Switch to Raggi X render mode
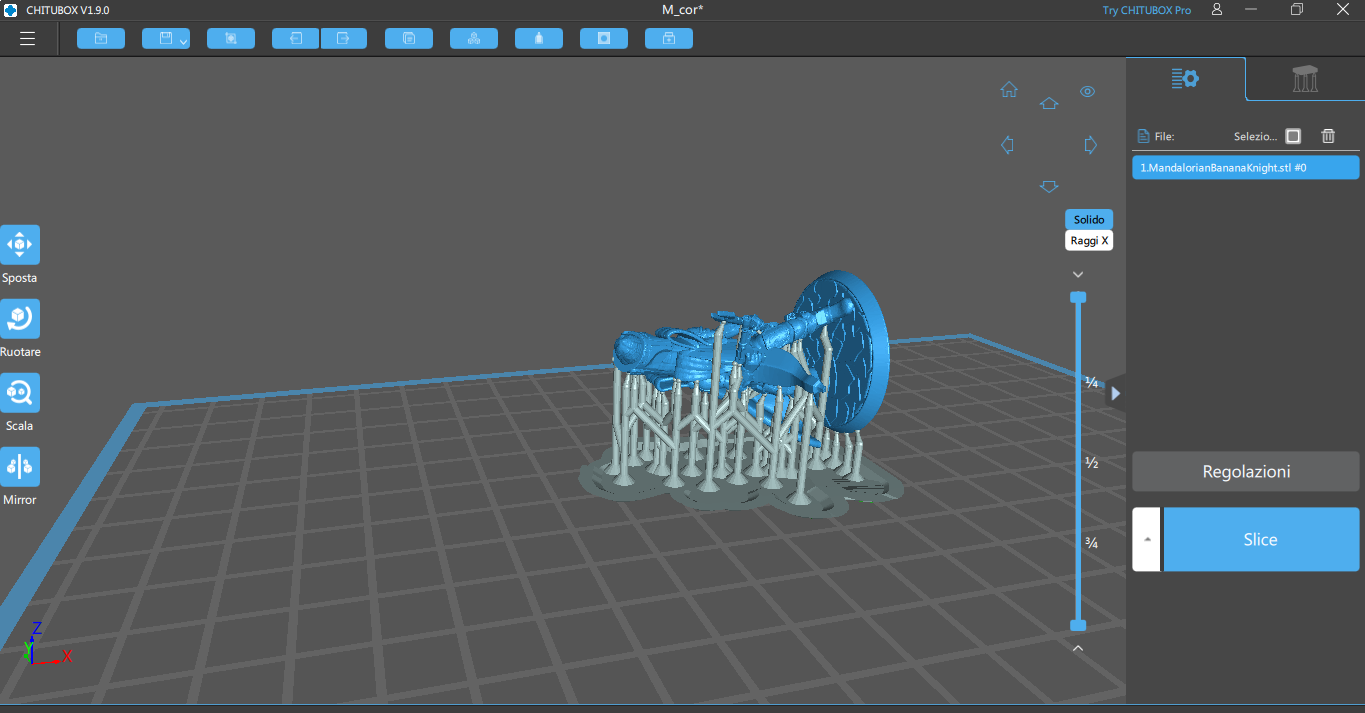 tap(1089, 241)
